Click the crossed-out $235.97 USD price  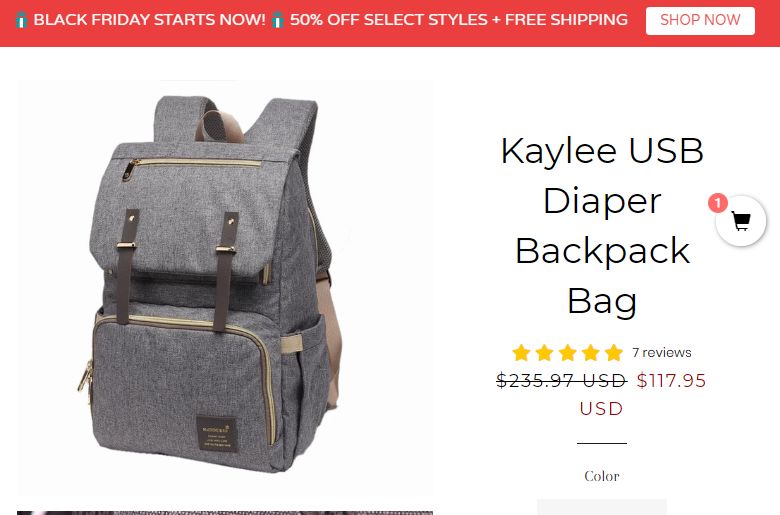562,381
